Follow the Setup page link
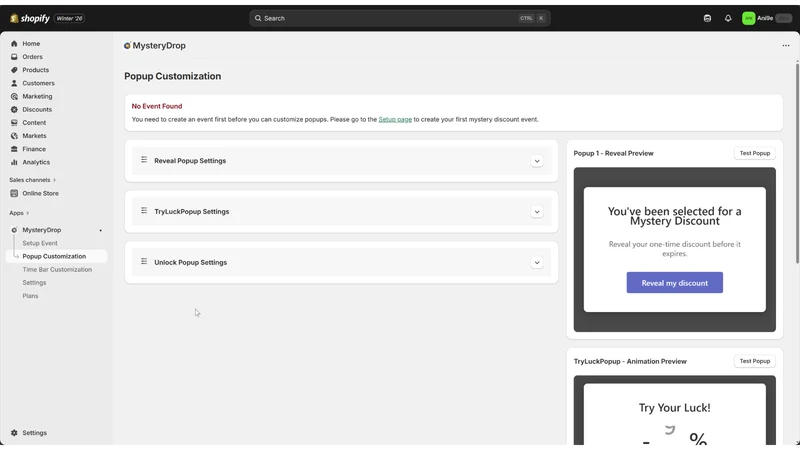Image resolution: width=800 pixels, height=450 pixels. [395, 119]
